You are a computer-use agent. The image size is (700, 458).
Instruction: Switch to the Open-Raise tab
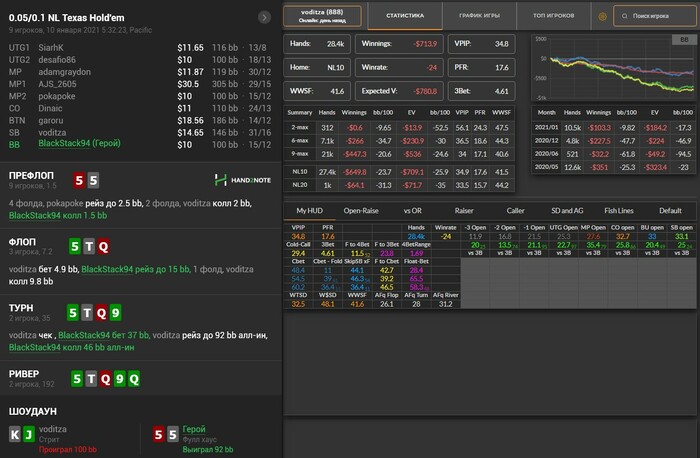coord(361,211)
